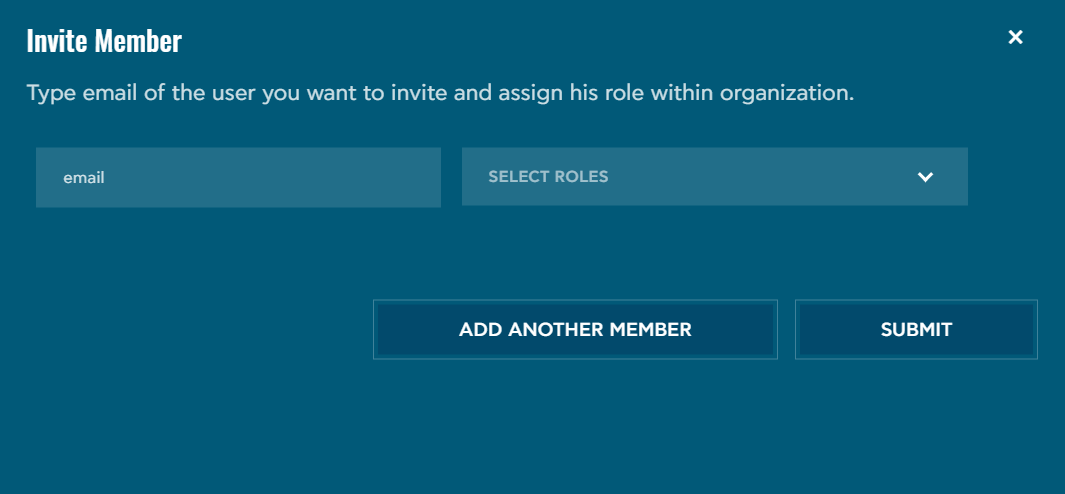The image size is (1065, 494).
Task: Click the email text box
Action: (238, 178)
